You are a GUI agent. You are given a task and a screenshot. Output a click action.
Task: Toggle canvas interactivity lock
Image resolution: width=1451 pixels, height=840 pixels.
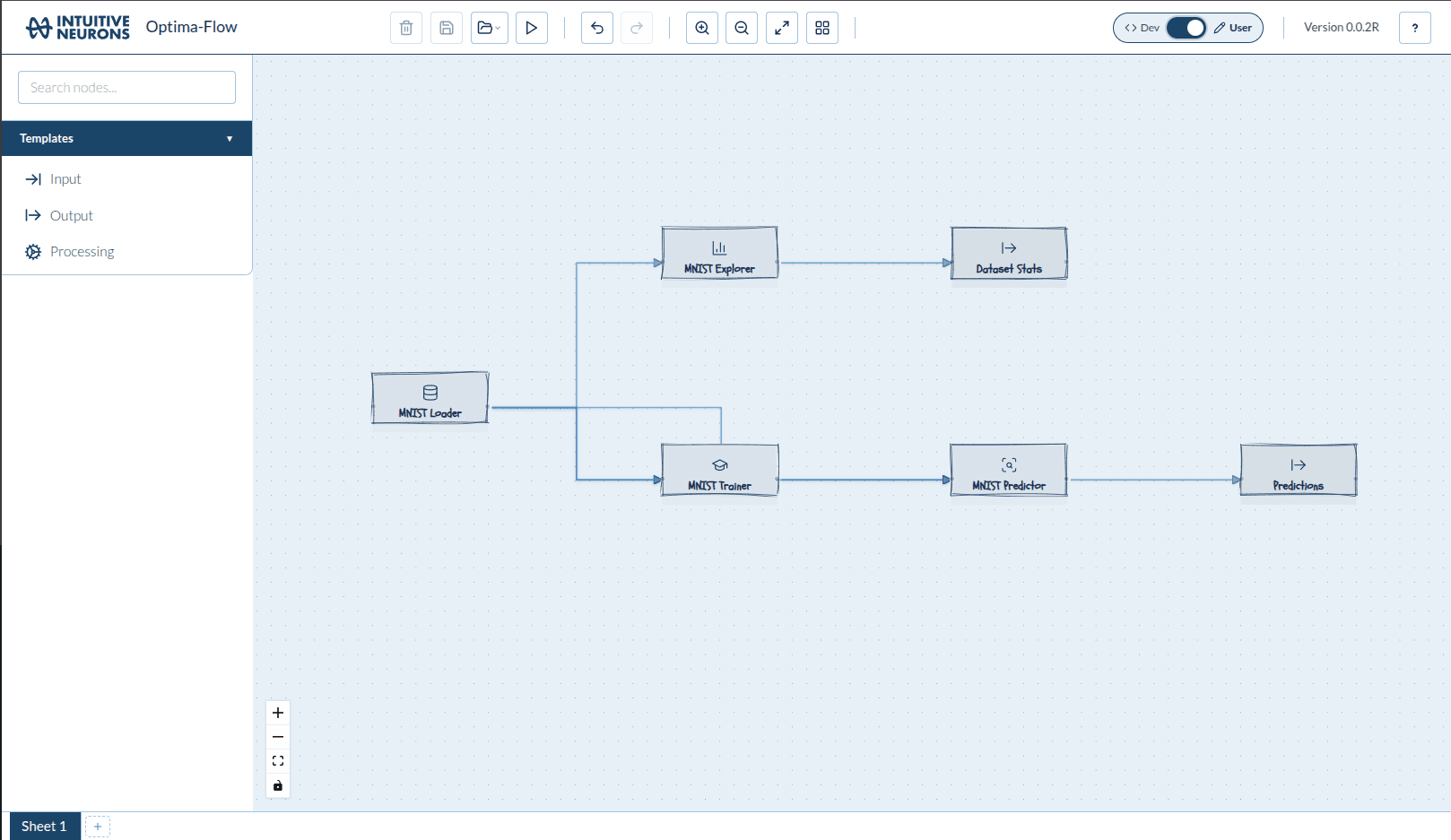pyautogui.click(x=278, y=785)
